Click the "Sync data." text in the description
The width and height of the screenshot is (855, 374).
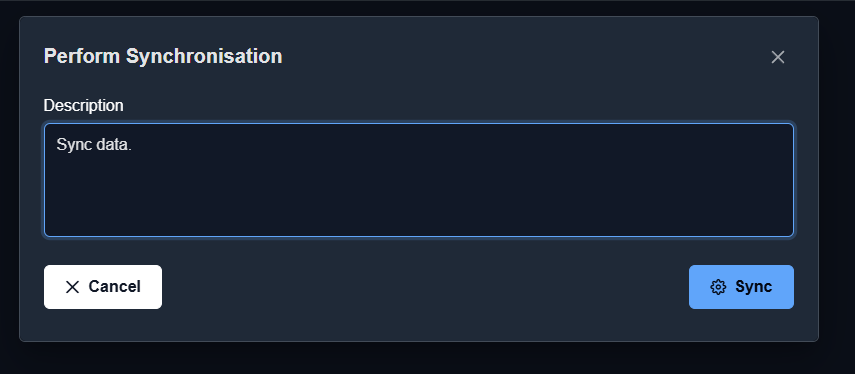pos(94,145)
